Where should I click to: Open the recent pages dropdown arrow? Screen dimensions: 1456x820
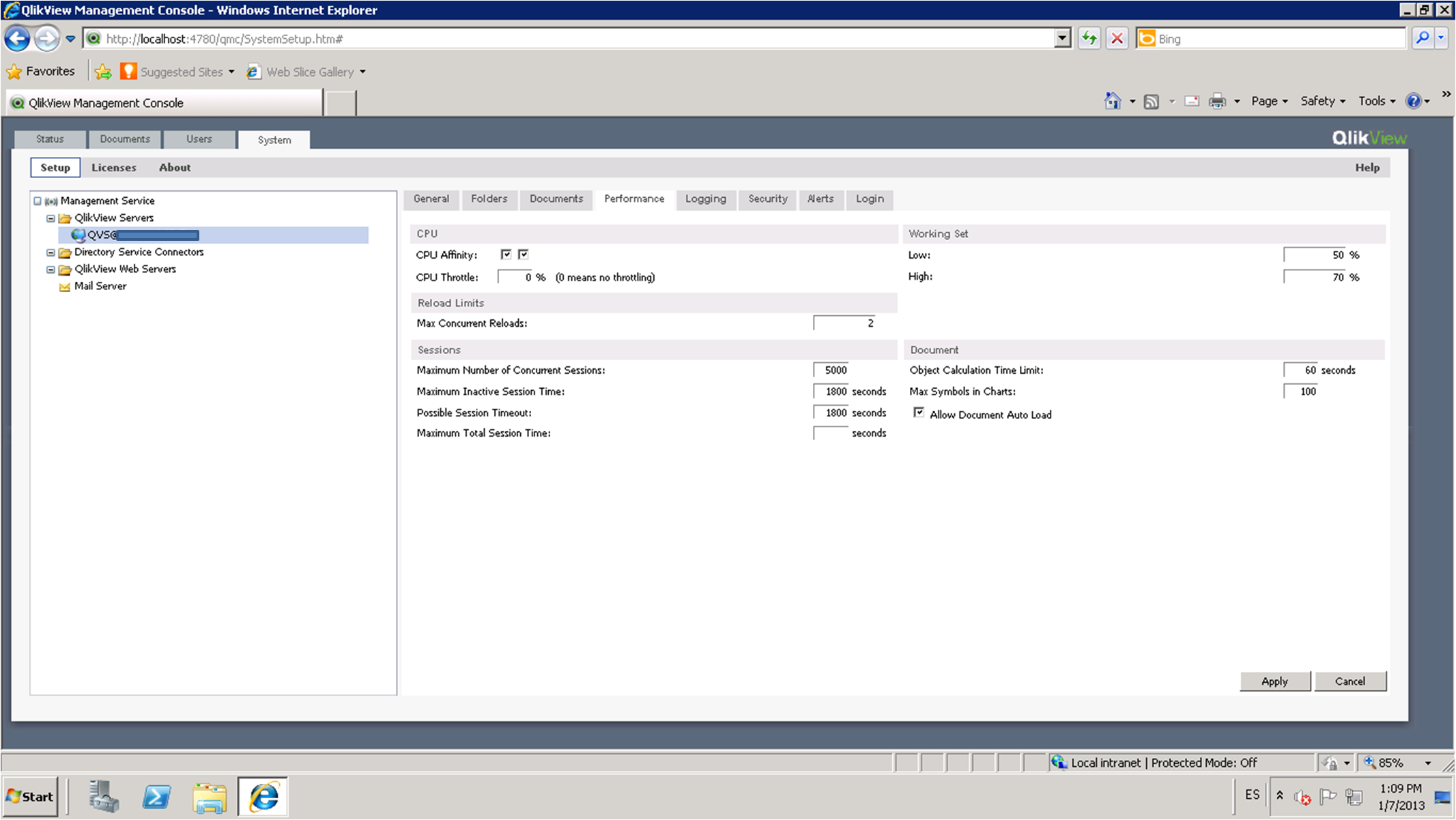click(x=70, y=39)
